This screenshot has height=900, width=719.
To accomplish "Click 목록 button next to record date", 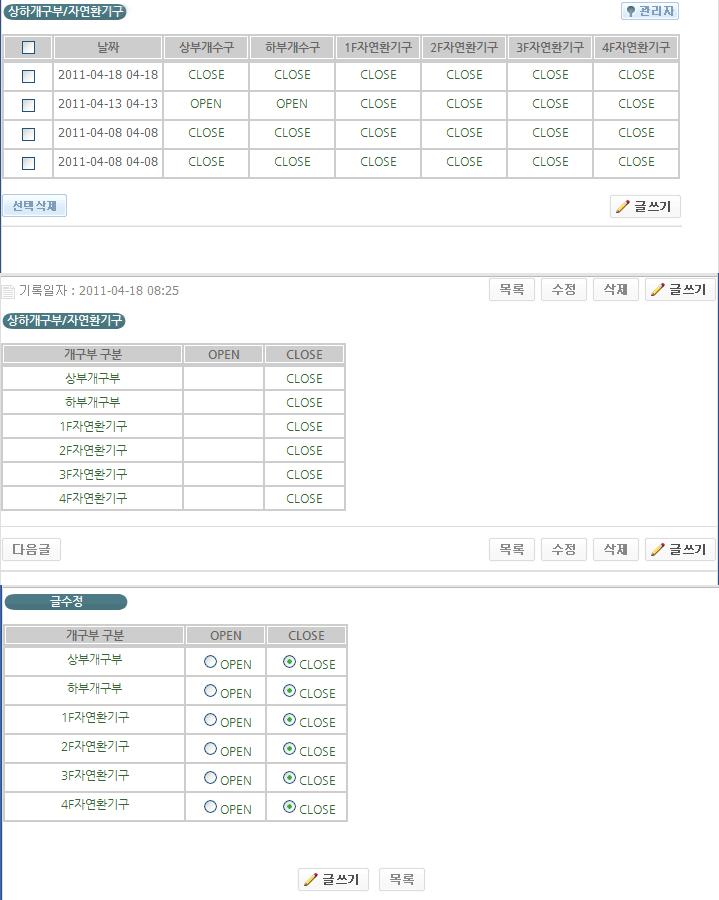I will [x=512, y=289].
